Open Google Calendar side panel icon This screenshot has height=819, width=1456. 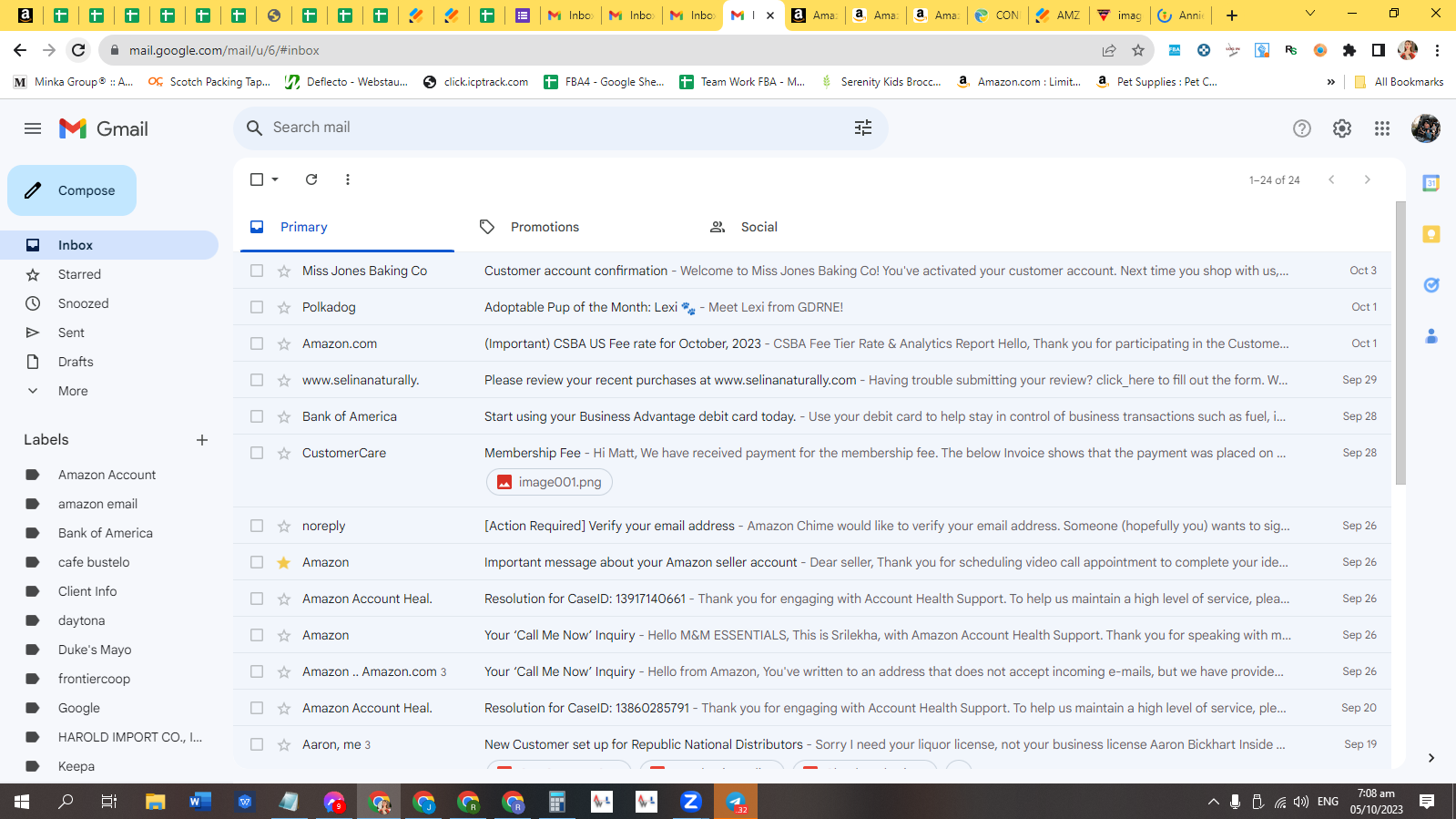coord(1431,183)
